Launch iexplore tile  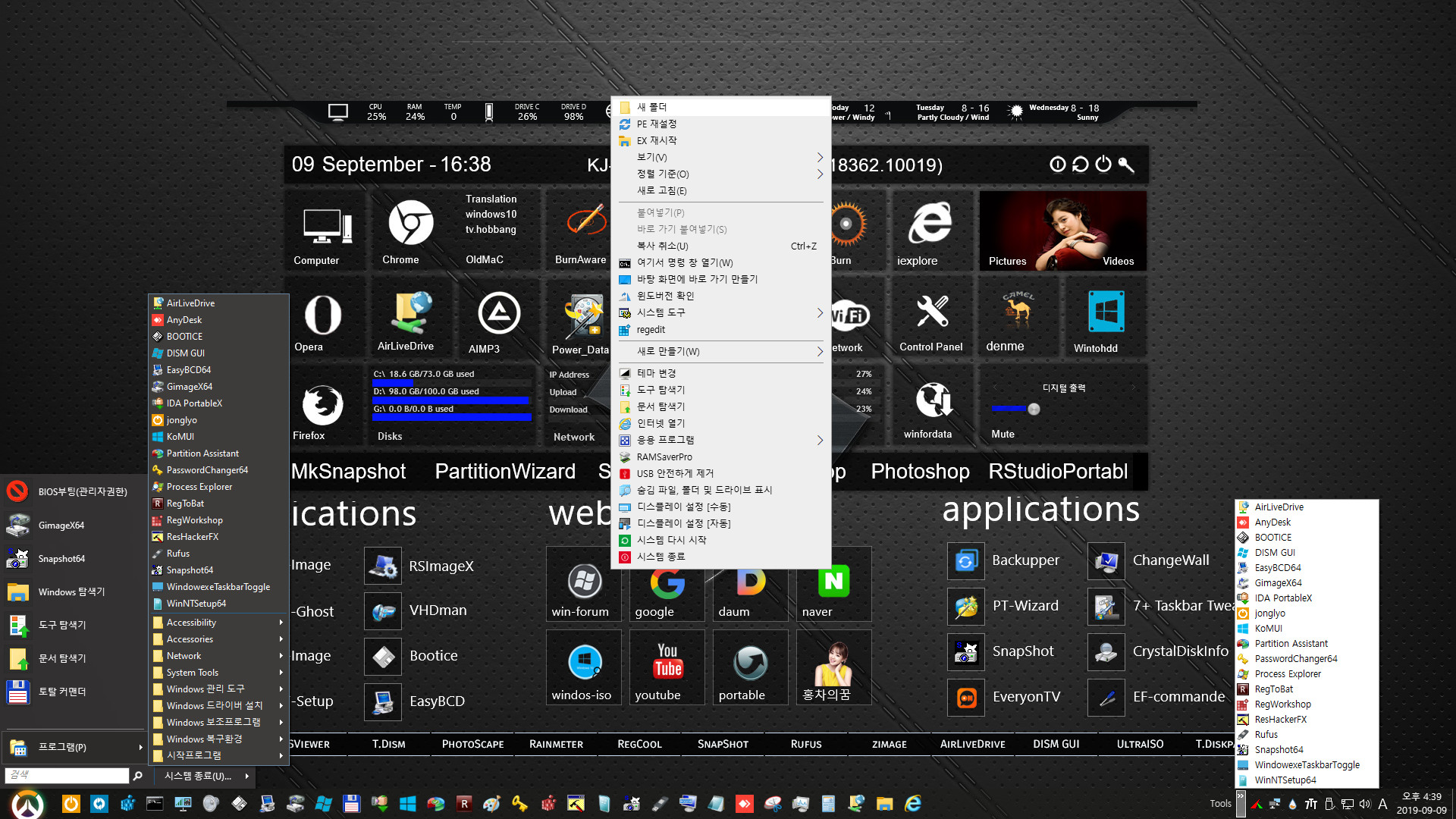[x=930, y=222]
